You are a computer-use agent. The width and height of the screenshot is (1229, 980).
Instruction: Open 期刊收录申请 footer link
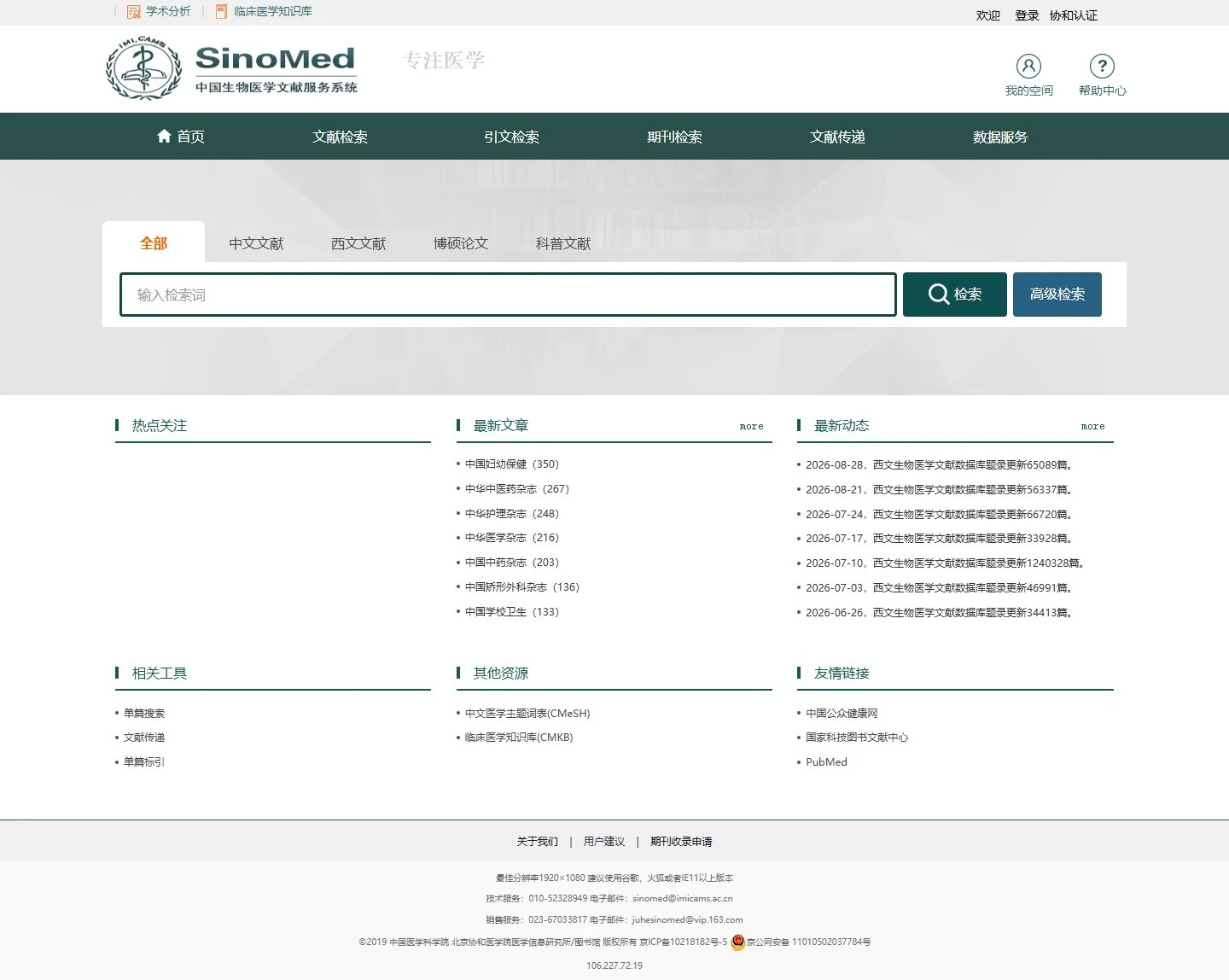[681, 842]
